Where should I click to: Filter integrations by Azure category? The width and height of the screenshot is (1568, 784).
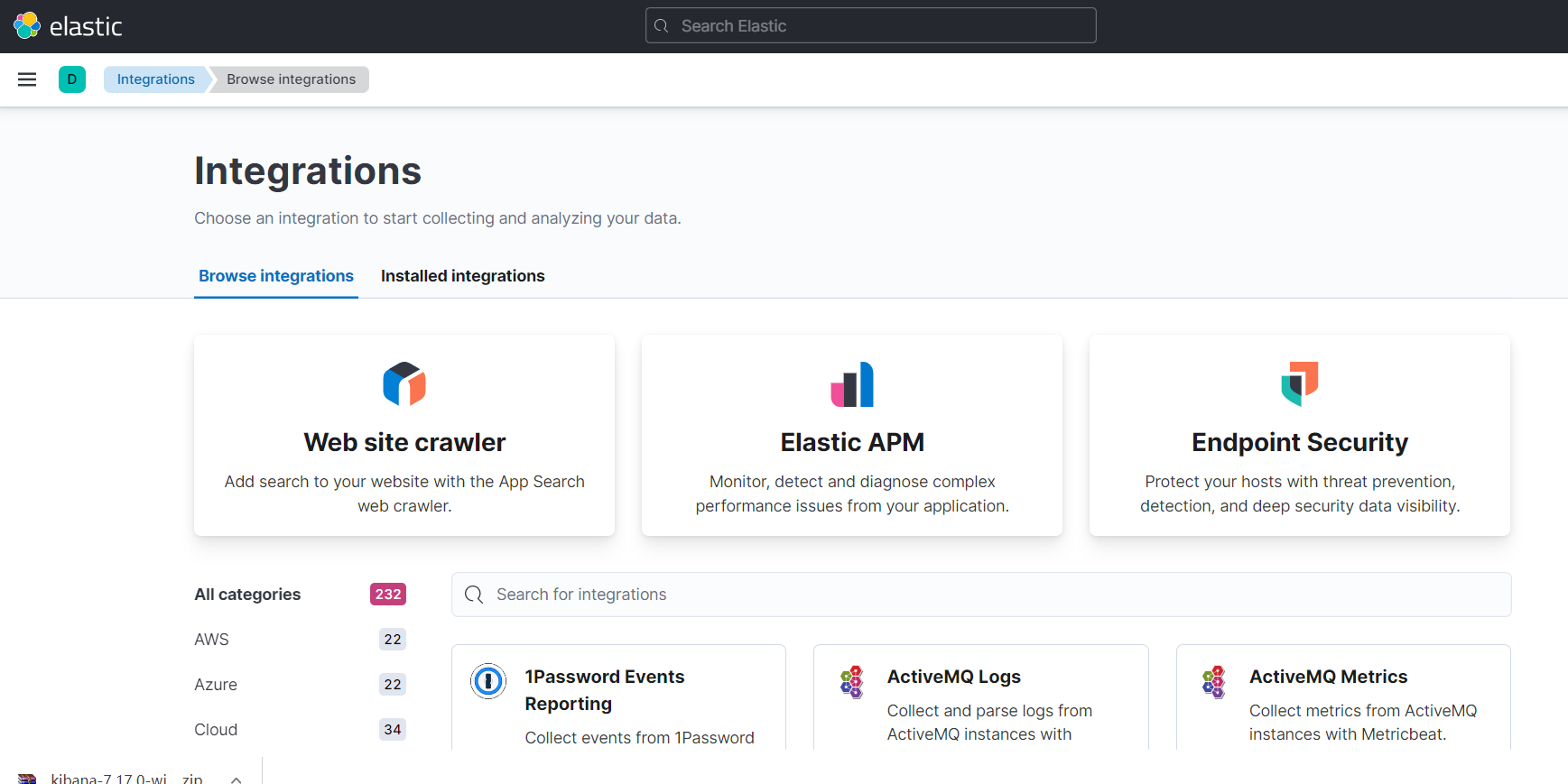pyautogui.click(x=301, y=685)
